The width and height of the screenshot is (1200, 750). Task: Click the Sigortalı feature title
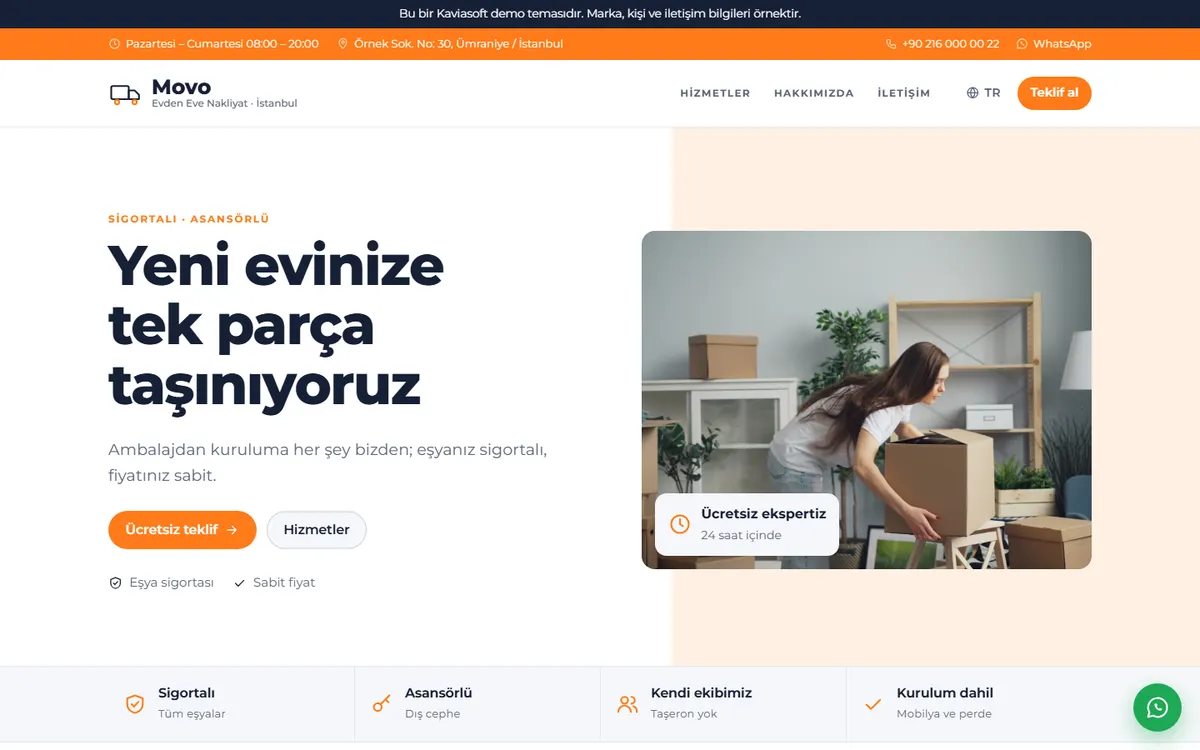[x=186, y=693]
